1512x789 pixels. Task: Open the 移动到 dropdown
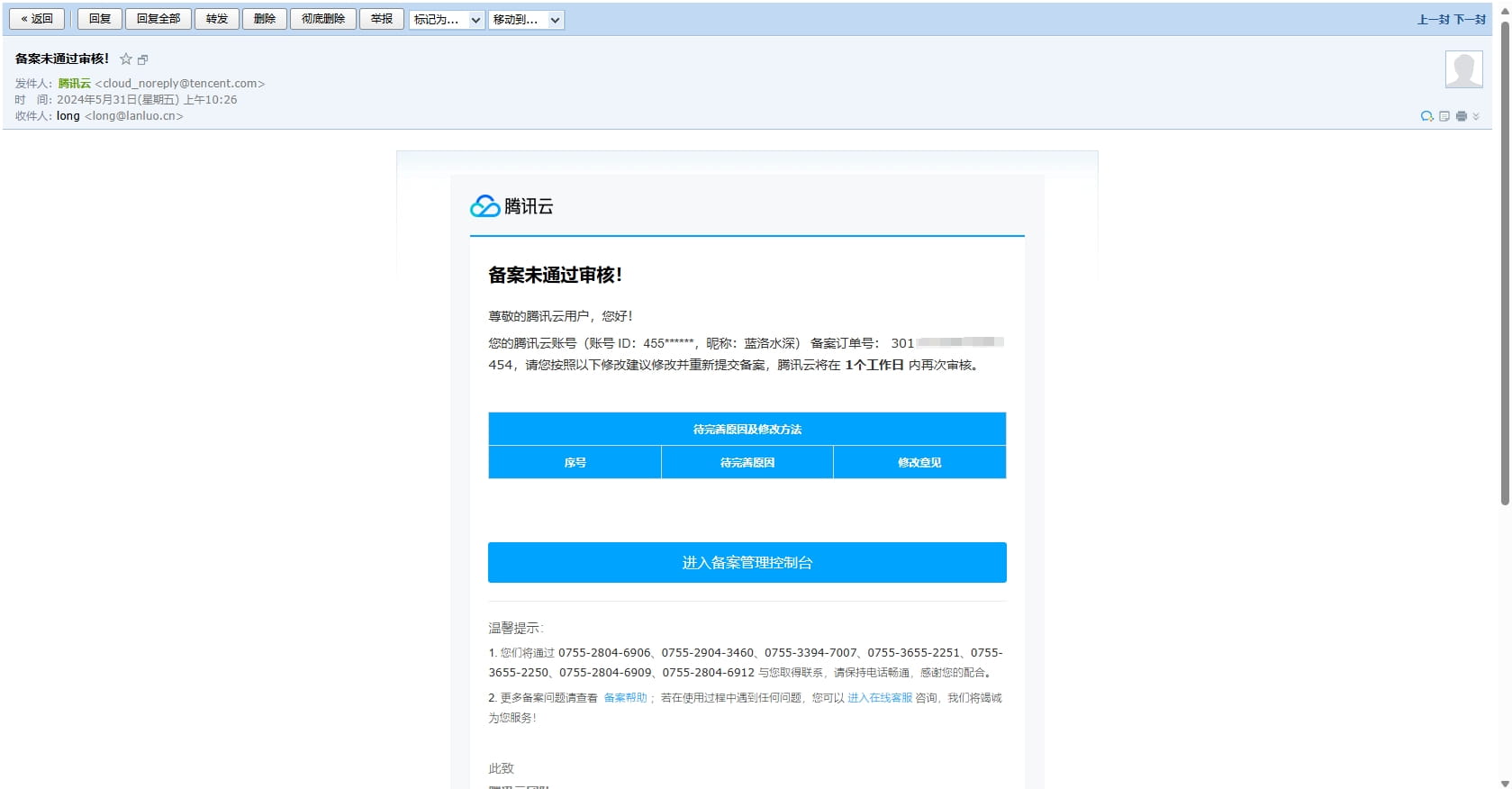pyautogui.click(x=526, y=19)
